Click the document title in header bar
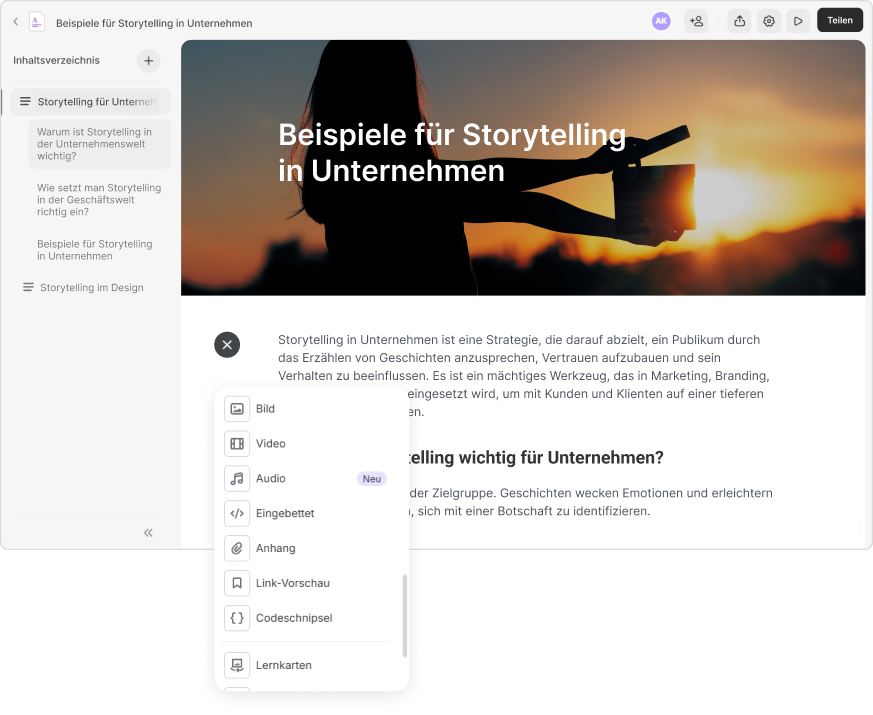873x715 pixels. point(154,23)
